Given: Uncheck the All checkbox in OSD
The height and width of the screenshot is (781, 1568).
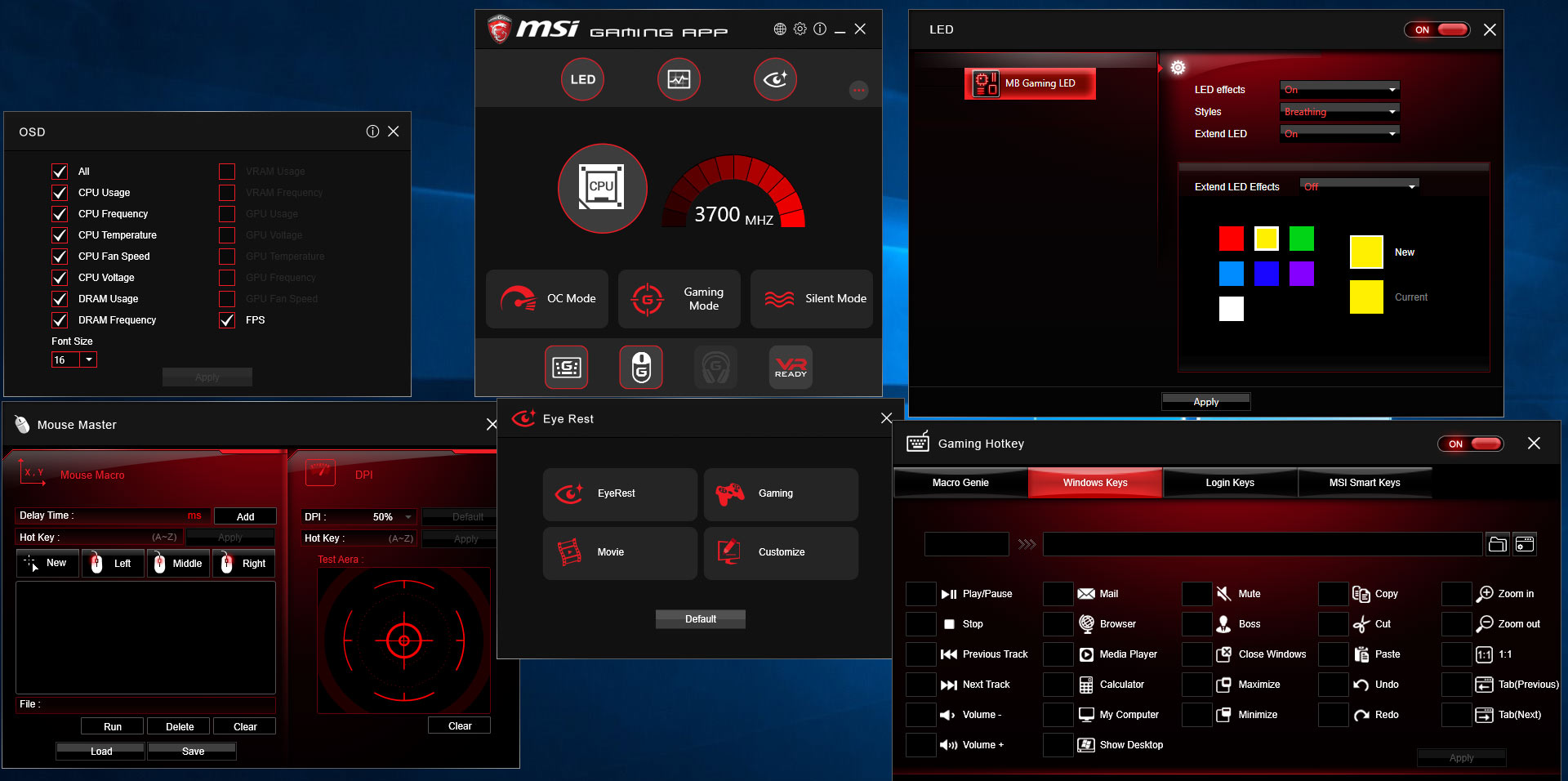Looking at the screenshot, I should (60, 172).
